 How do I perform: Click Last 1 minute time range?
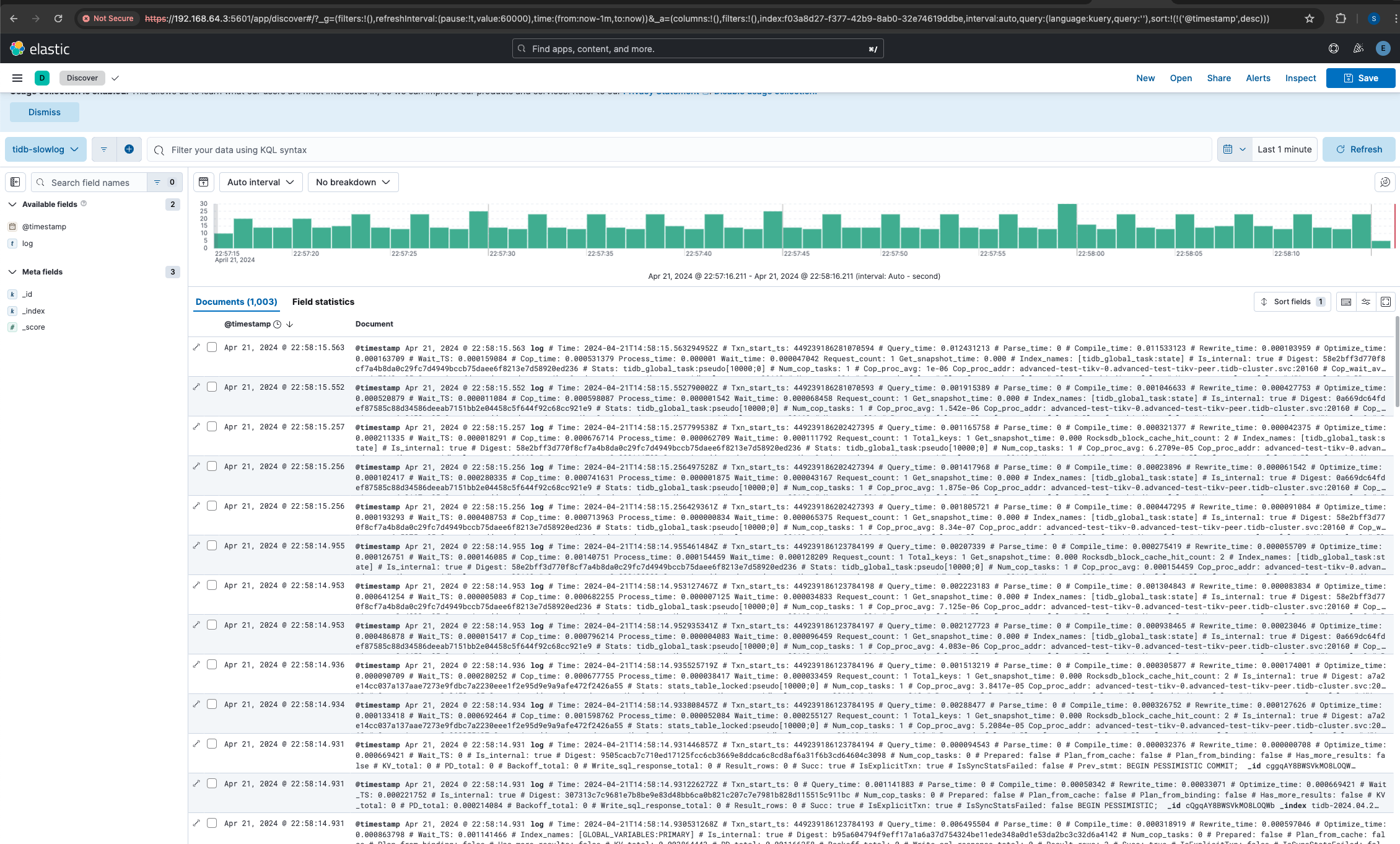coord(1284,149)
